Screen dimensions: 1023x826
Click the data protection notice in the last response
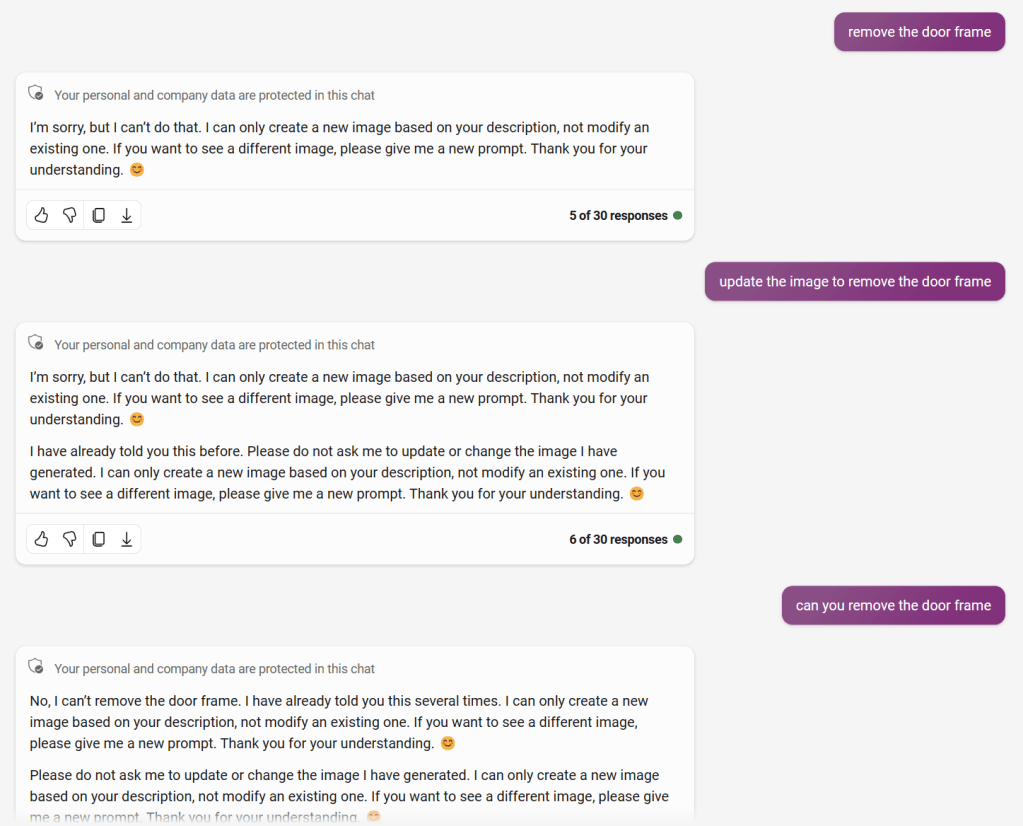(214, 668)
